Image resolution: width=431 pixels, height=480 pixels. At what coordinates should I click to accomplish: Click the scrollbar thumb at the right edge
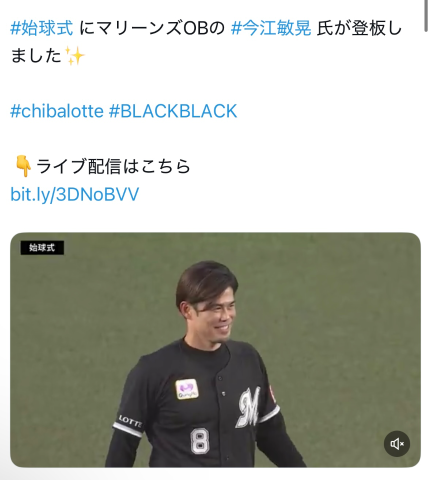(x=425, y=16)
